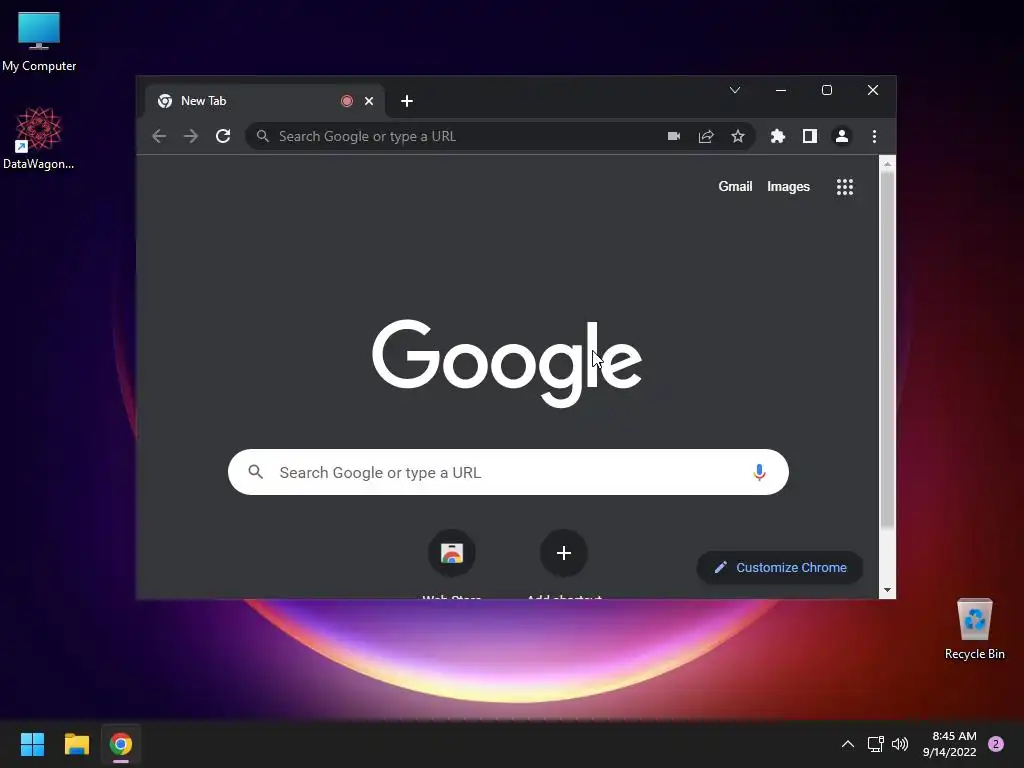This screenshot has height=768, width=1024.
Task: Click the Chrome taskbar icon
Action: click(121, 744)
